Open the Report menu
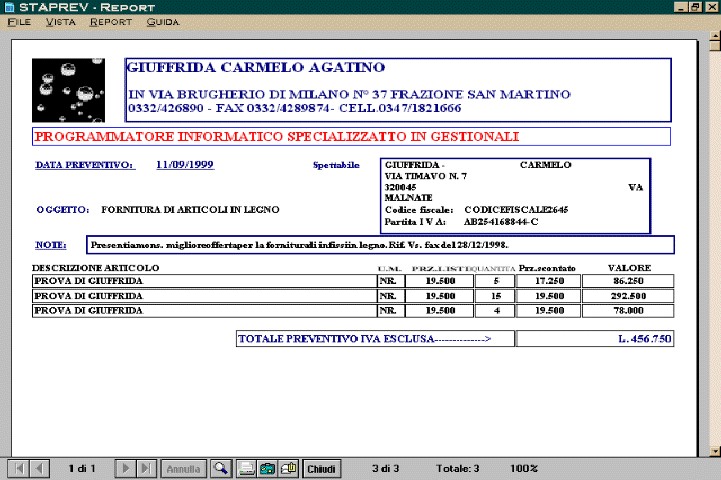Image resolution: width=721 pixels, height=480 pixels. pos(111,21)
